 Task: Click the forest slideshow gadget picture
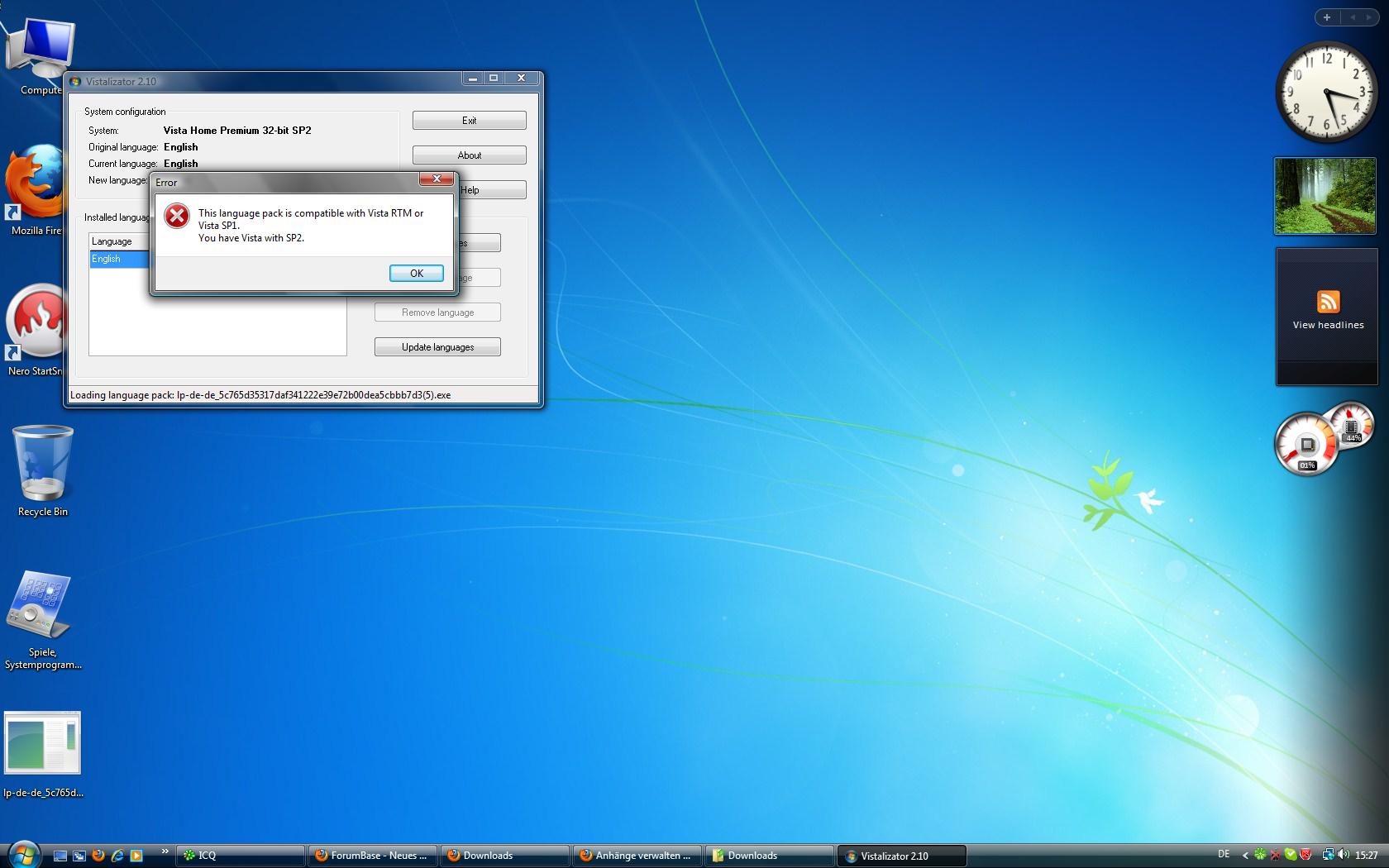pyautogui.click(x=1325, y=196)
